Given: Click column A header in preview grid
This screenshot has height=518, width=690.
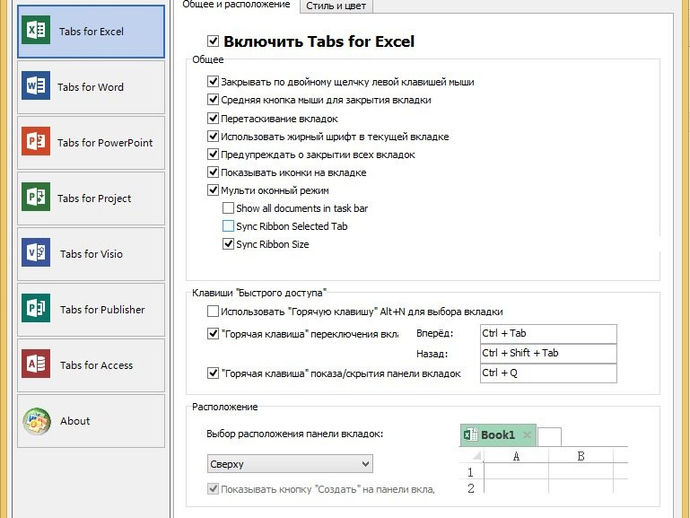Looking at the screenshot, I should pyautogui.click(x=516, y=456).
